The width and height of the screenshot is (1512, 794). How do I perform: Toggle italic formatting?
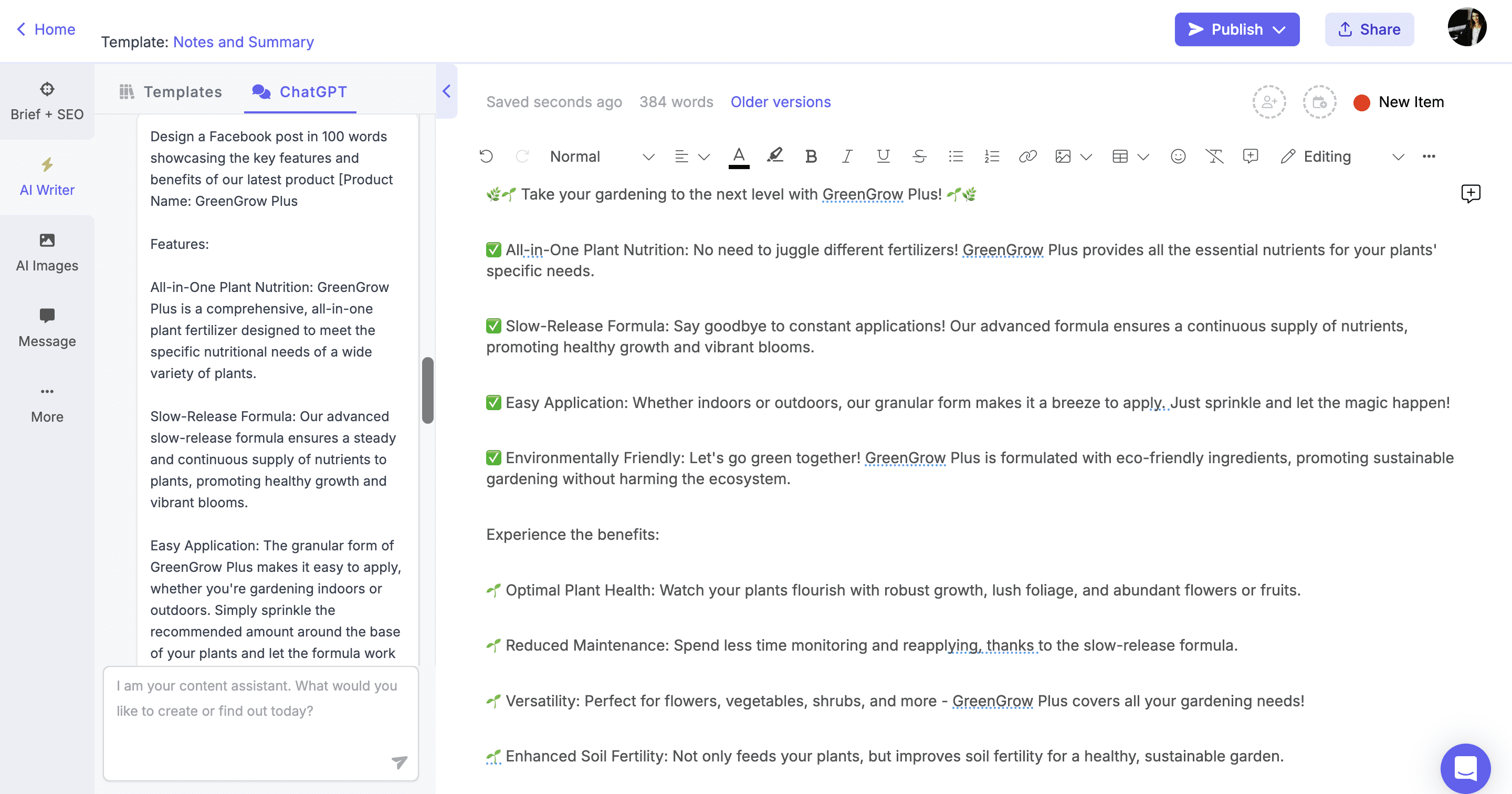pyautogui.click(x=847, y=156)
